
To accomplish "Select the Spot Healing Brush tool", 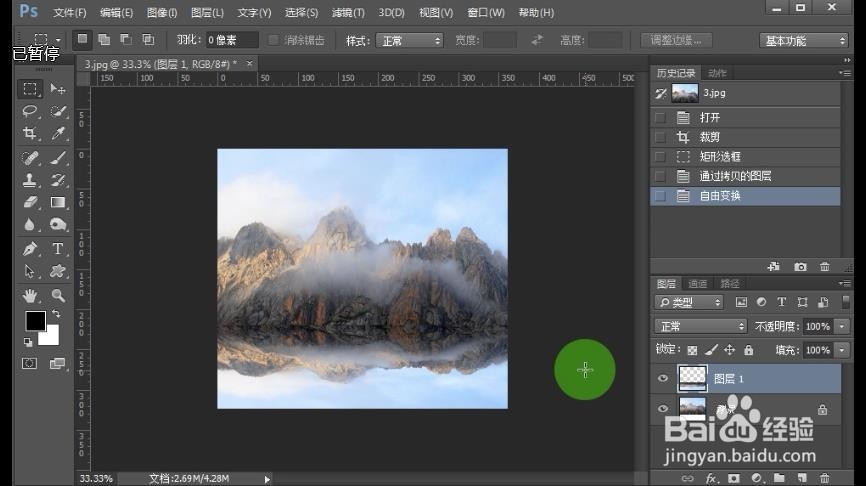I will (x=30, y=158).
